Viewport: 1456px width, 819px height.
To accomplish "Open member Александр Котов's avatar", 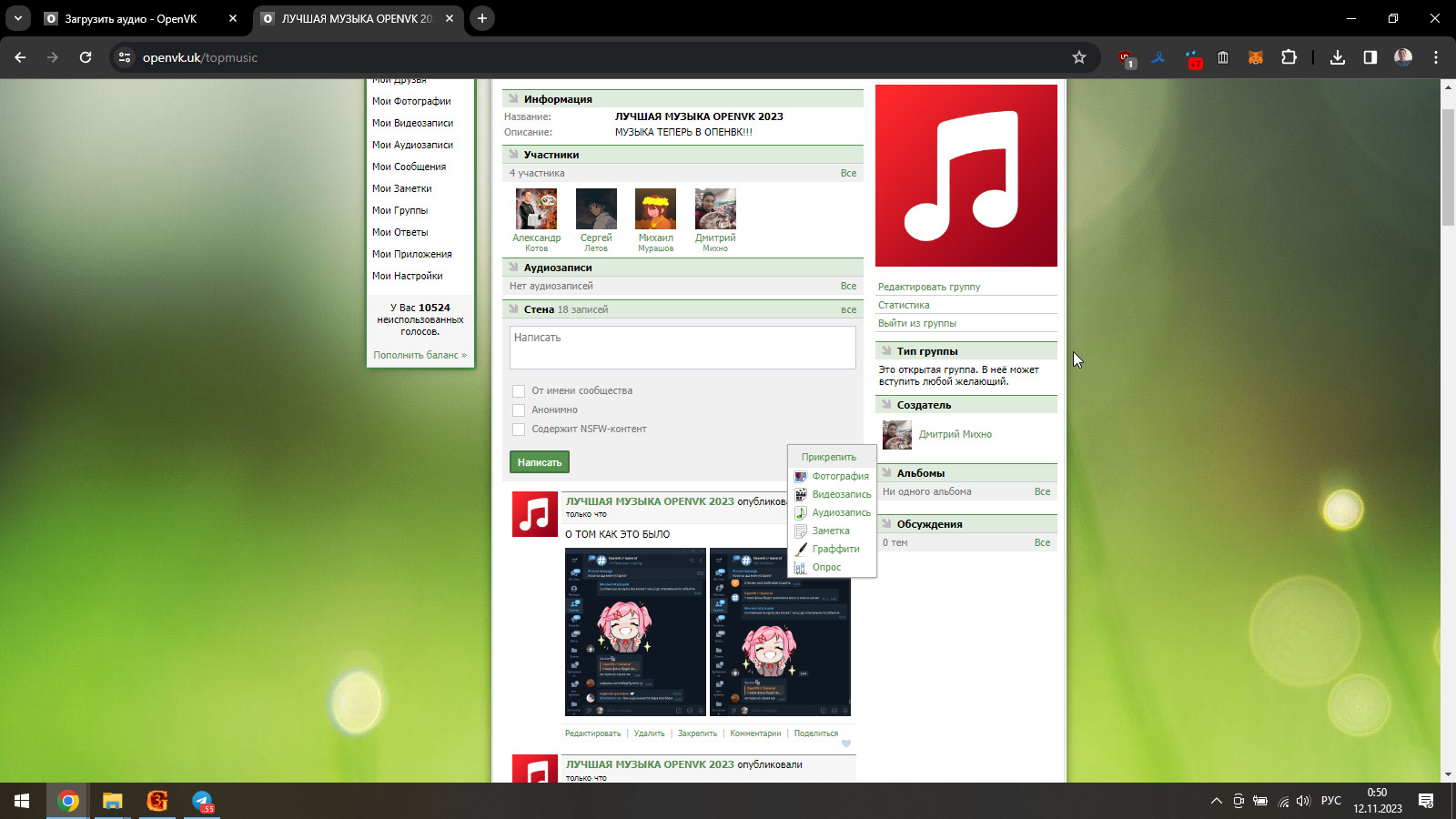I will pyautogui.click(x=536, y=209).
